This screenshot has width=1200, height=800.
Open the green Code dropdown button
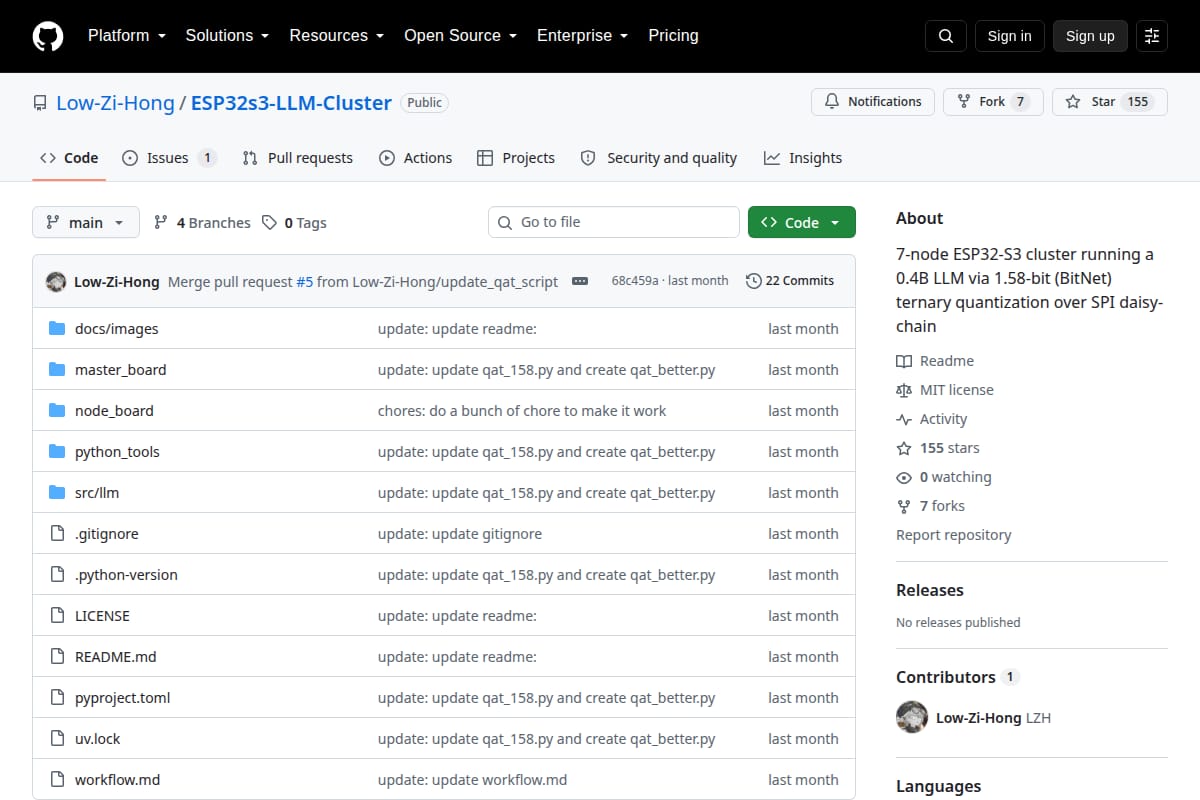click(x=802, y=223)
